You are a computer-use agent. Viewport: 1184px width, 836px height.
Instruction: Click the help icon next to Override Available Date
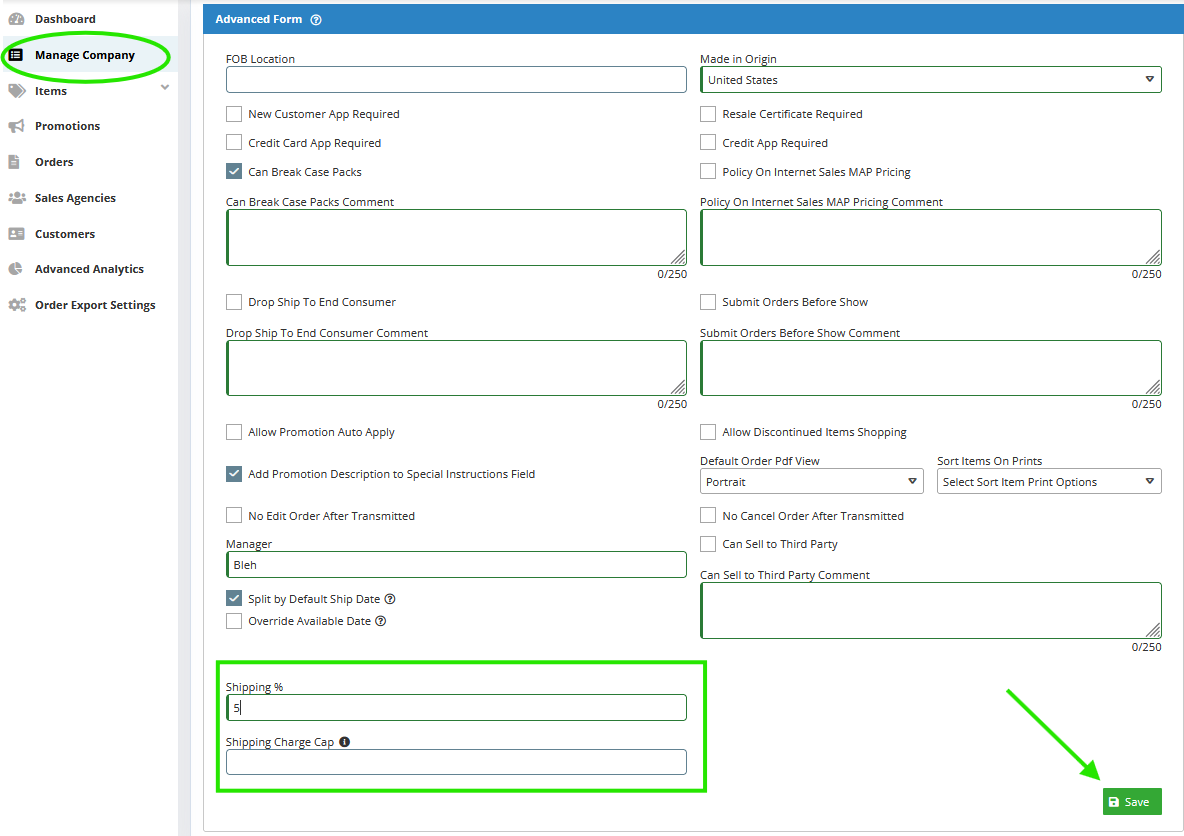point(381,621)
